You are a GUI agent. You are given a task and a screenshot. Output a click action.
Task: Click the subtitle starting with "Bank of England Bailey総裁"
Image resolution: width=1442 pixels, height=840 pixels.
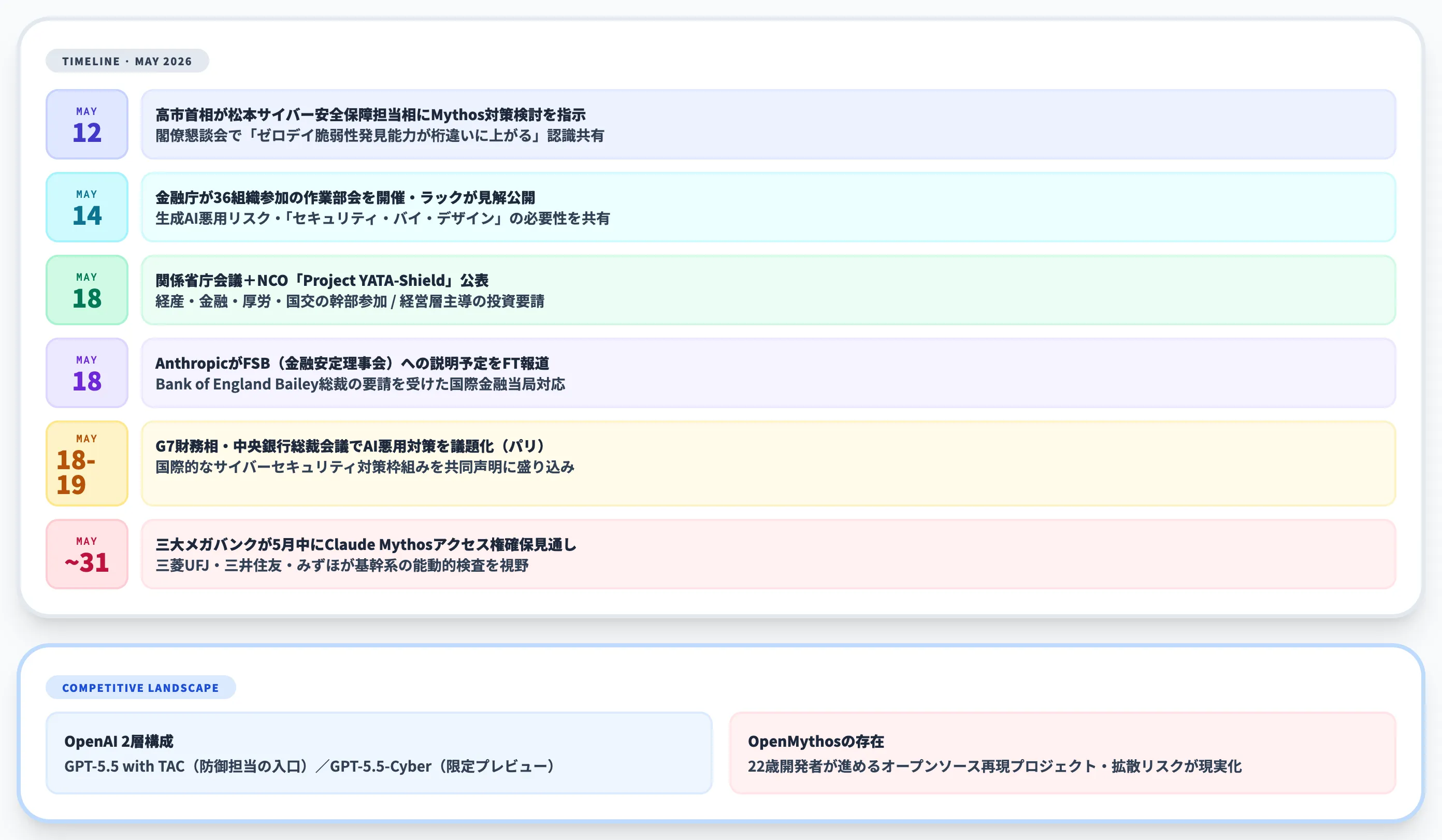[360, 384]
